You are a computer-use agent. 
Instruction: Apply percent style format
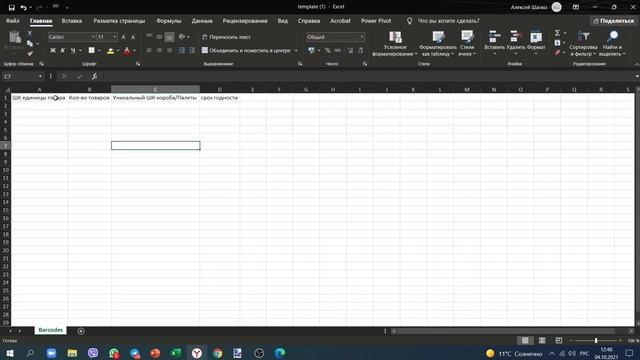click(x=328, y=51)
